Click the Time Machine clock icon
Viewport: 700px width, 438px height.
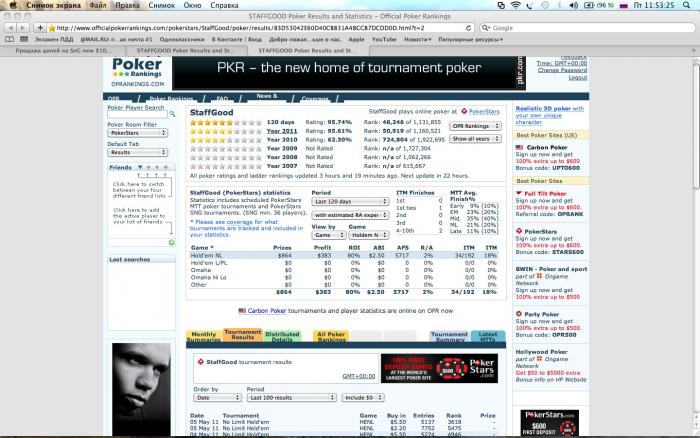tap(545, 5)
